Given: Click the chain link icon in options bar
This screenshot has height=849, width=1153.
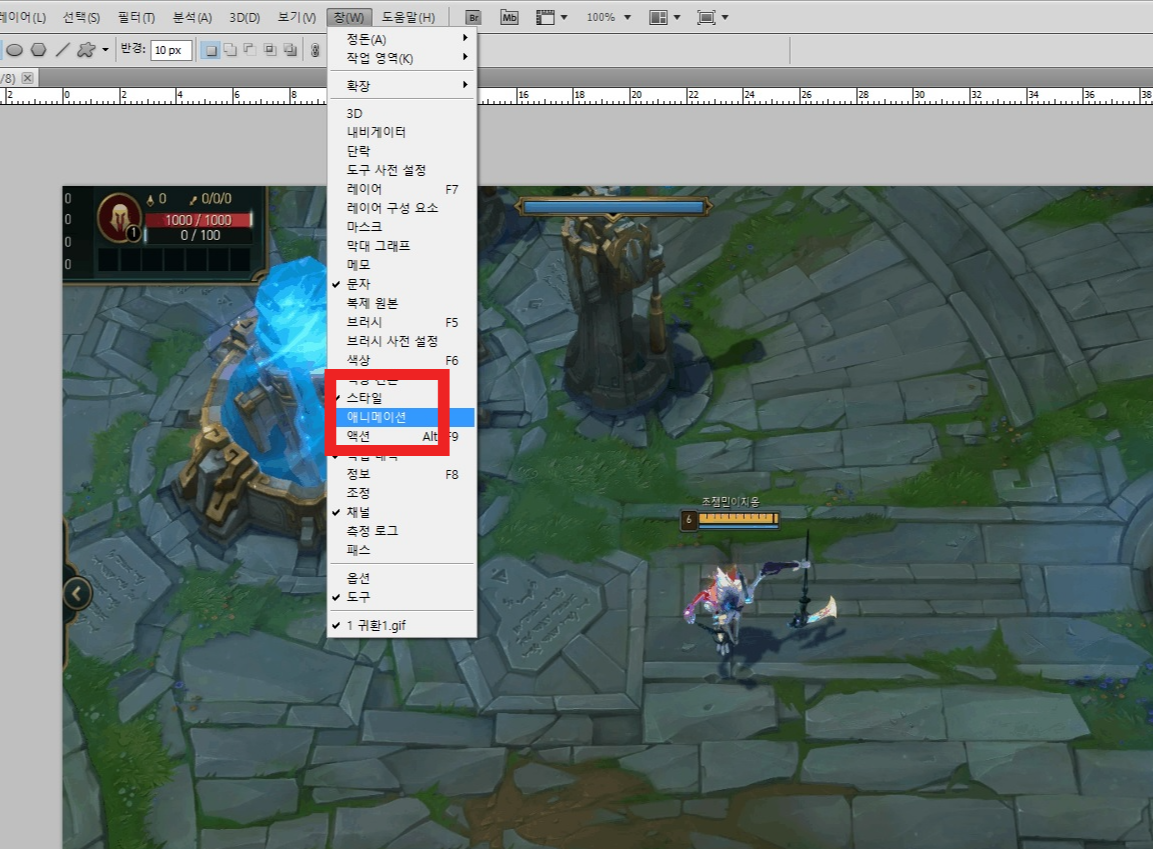Looking at the screenshot, I should [x=315, y=50].
